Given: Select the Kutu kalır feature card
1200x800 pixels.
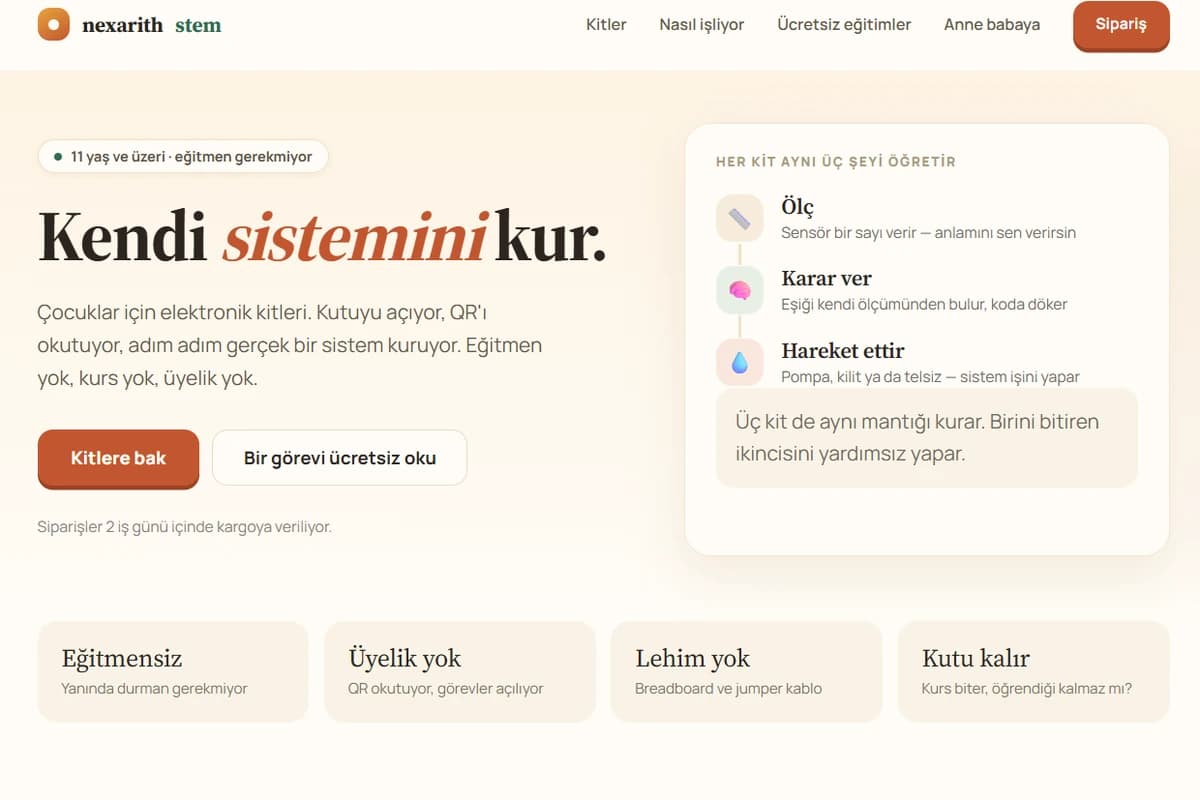Looking at the screenshot, I should click(x=1033, y=671).
